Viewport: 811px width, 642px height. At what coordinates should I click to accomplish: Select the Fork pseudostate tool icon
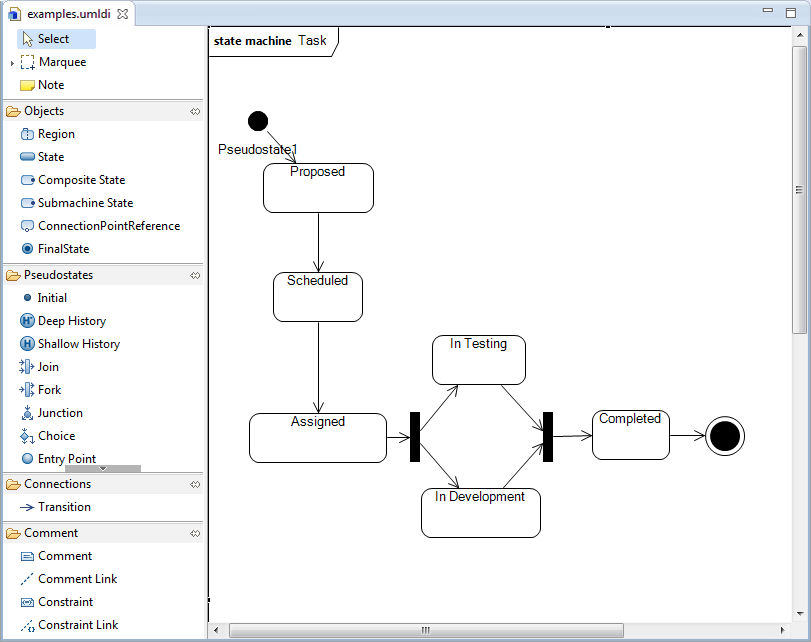pos(27,390)
